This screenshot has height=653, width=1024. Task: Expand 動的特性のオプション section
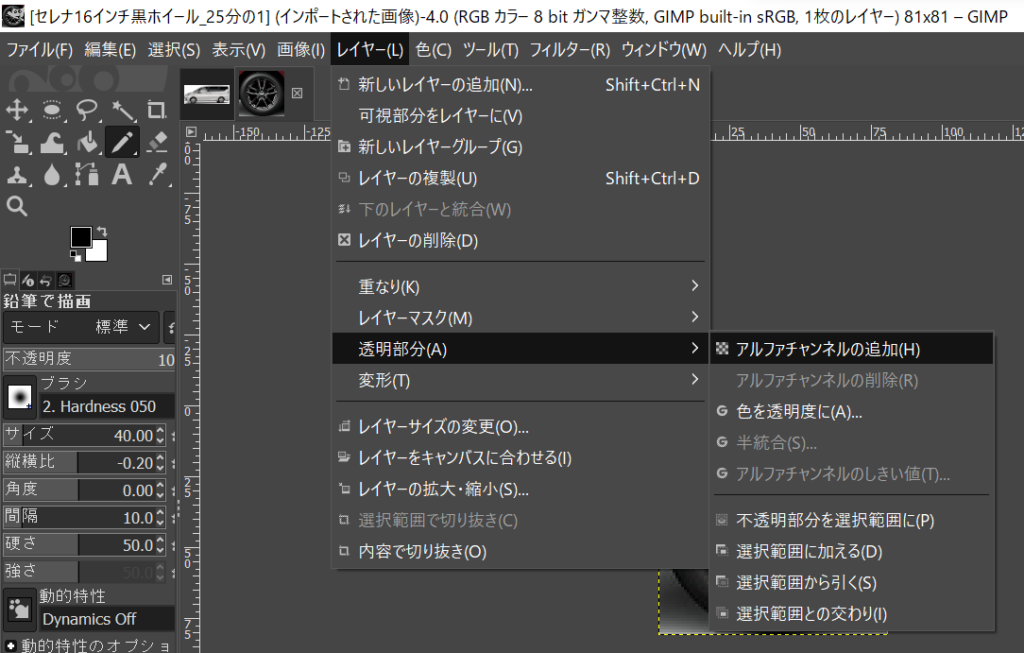tap(90, 645)
